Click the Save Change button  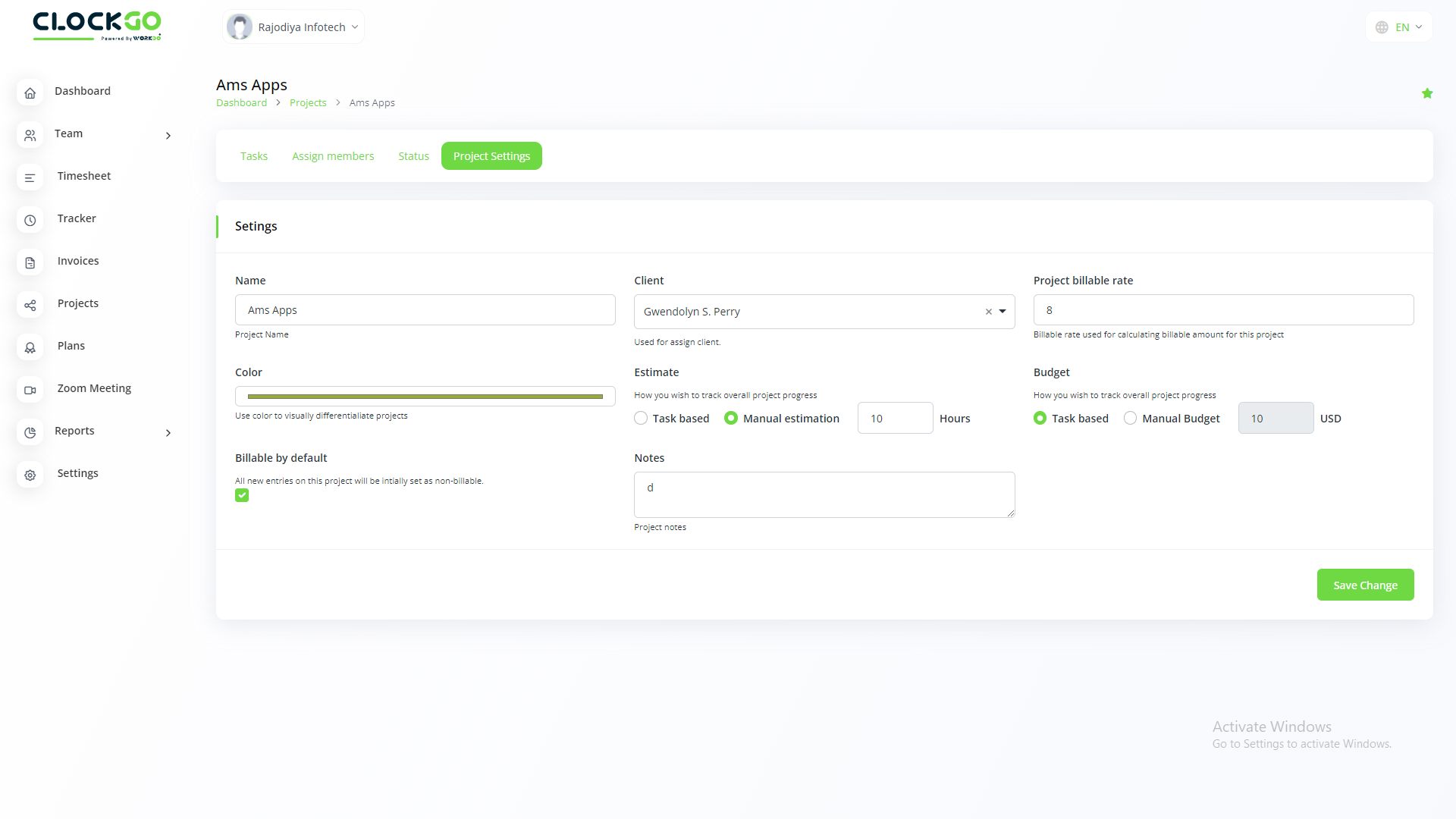click(x=1365, y=585)
